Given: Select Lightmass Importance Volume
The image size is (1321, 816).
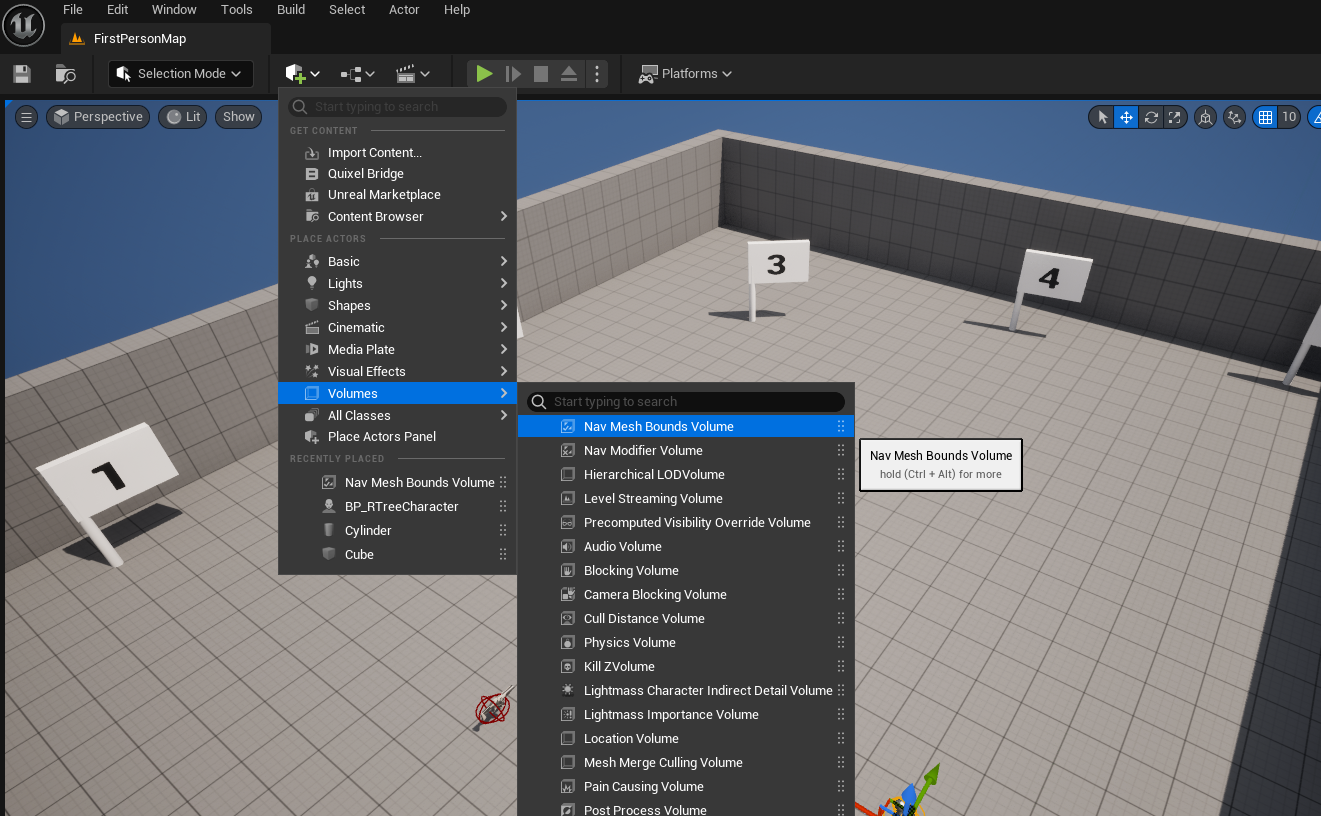Looking at the screenshot, I should [686, 715].
